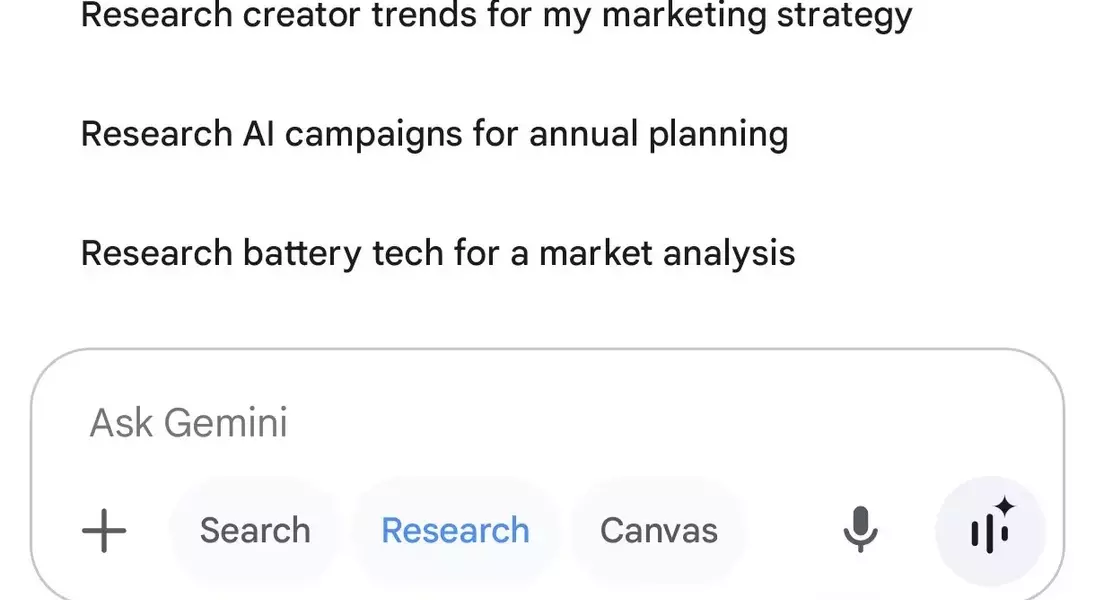1095x600 pixels.
Task: Disable the highlighted Research chip
Action: (x=455, y=530)
